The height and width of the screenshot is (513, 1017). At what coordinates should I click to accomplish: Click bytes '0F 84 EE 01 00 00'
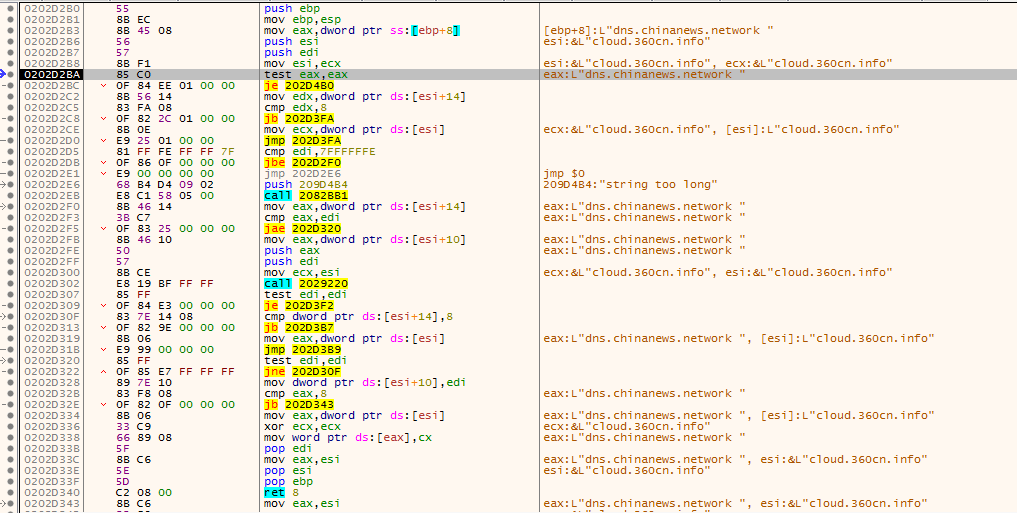tap(176, 86)
